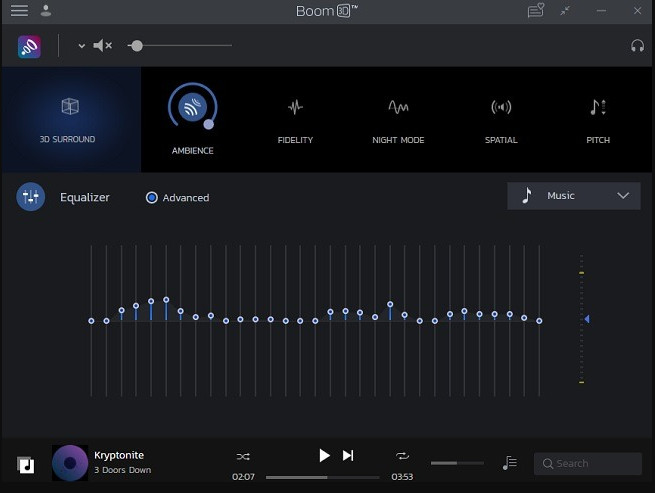Enable the Fidelity effect
This screenshot has height=493, width=655.
[295, 119]
